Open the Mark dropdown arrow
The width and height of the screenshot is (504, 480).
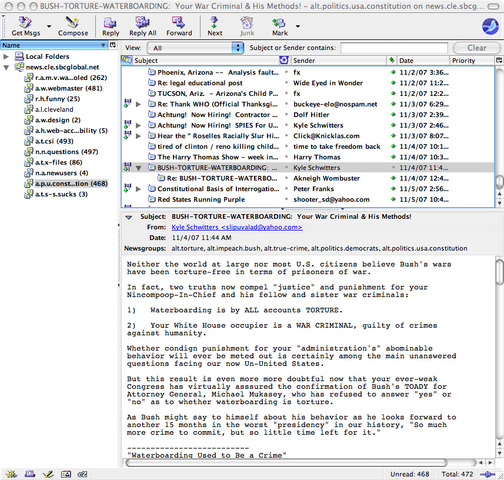[x=298, y=26]
